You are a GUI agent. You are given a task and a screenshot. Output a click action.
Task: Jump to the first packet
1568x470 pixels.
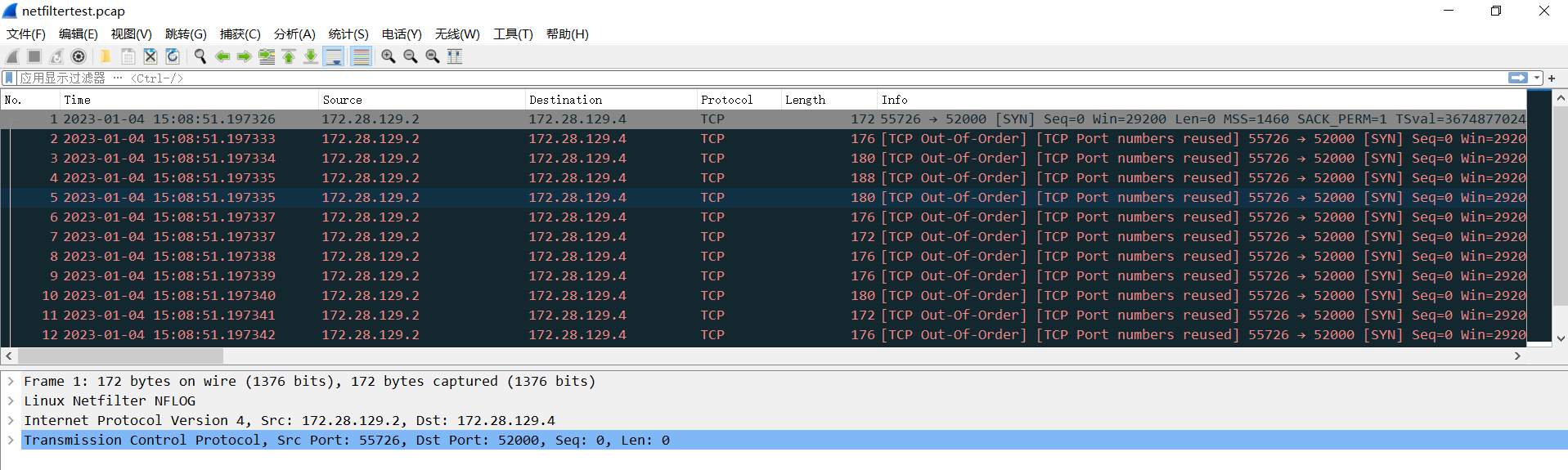(289, 56)
